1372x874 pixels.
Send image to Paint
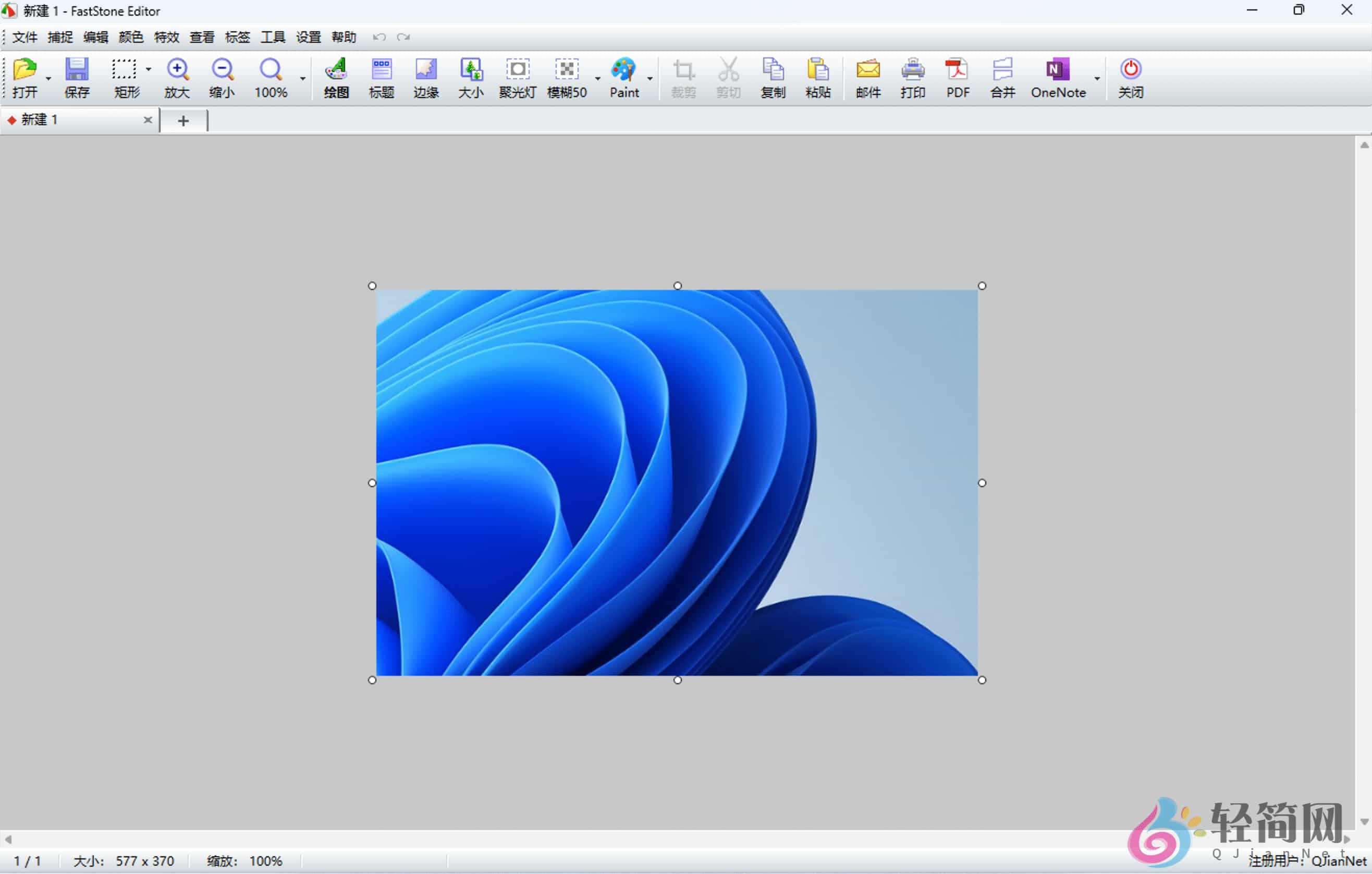(623, 69)
